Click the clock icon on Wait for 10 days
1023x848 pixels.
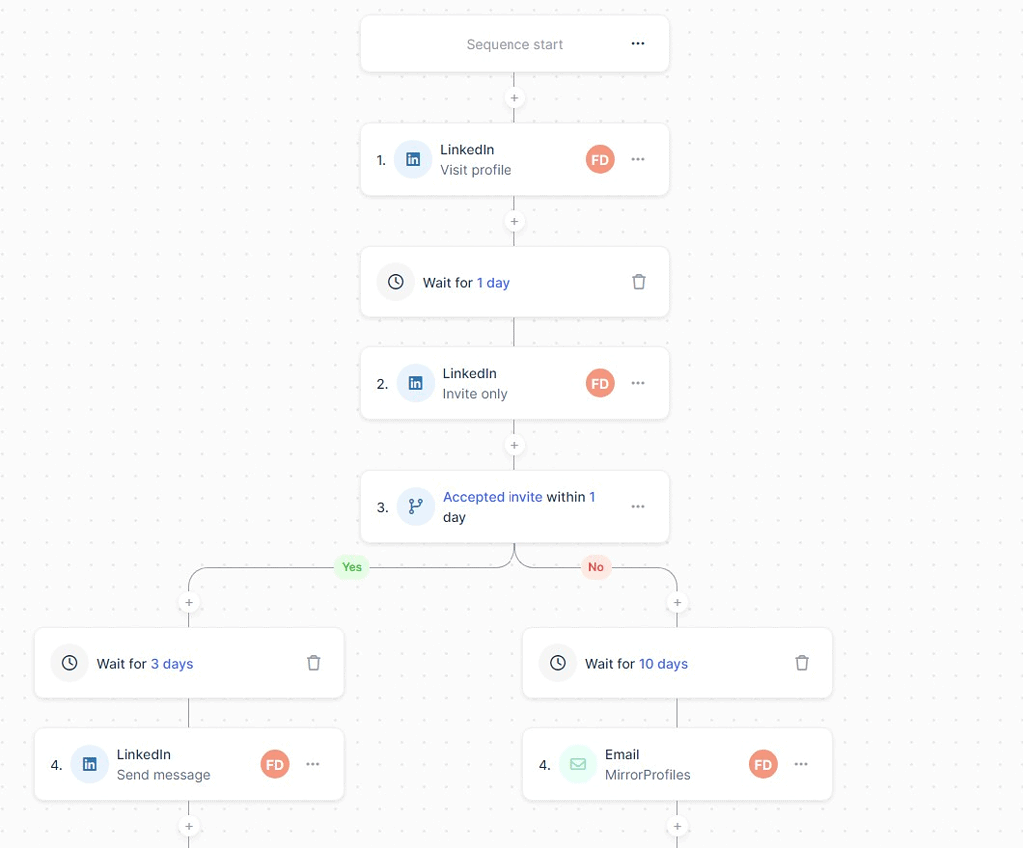(x=557, y=663)
